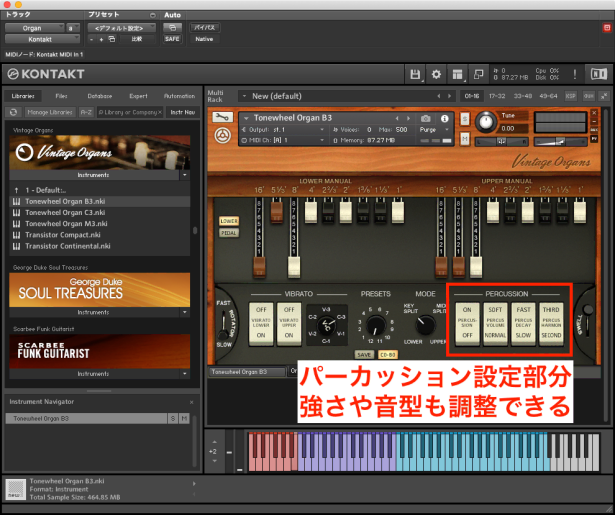
Task: Click the PEDAL button
Action: click(229, 233)
